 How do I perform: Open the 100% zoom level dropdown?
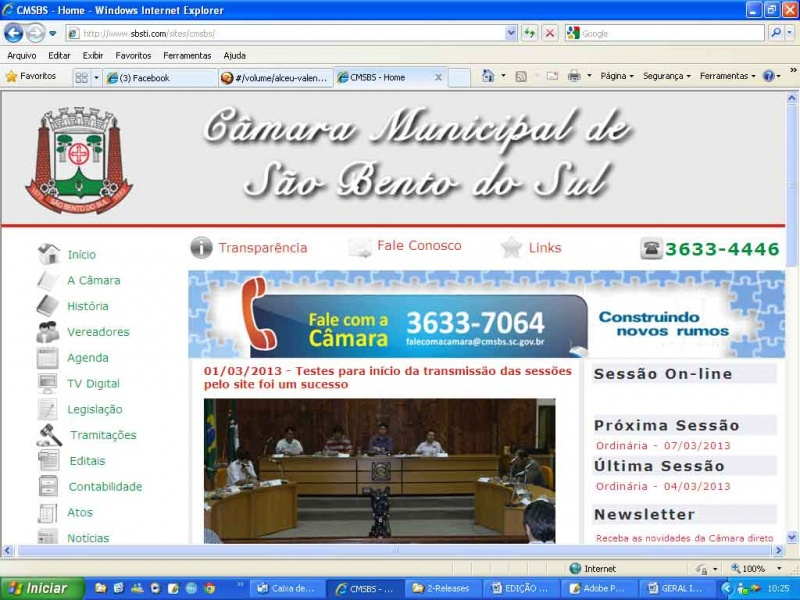[760, 568]
